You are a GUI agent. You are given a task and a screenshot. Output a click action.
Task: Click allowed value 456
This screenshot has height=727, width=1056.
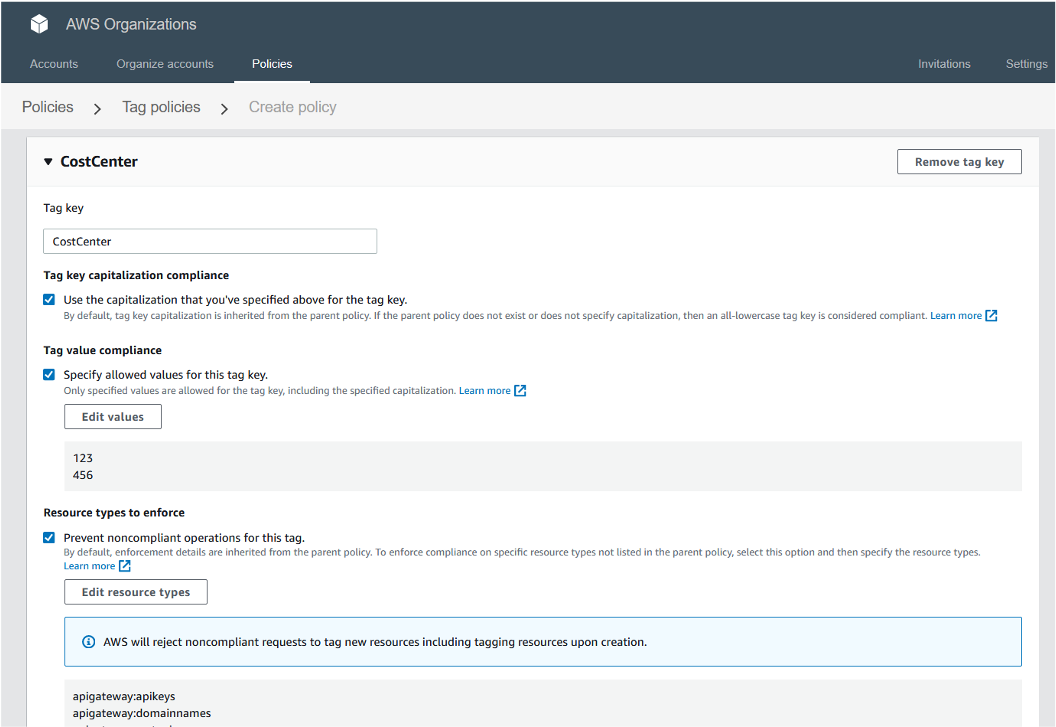[83, 475]
